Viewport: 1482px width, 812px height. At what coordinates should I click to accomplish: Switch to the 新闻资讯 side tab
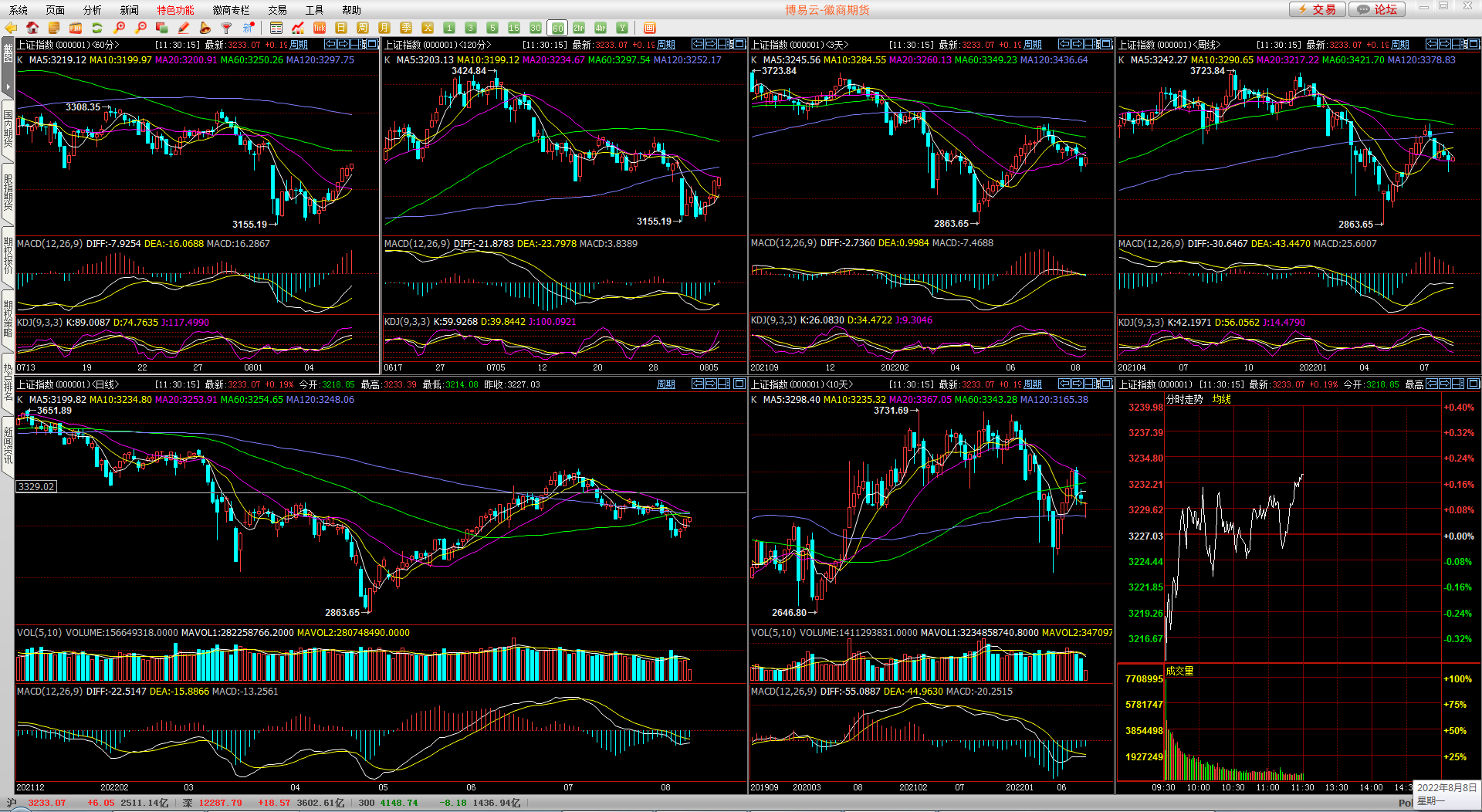click(8, 445)
